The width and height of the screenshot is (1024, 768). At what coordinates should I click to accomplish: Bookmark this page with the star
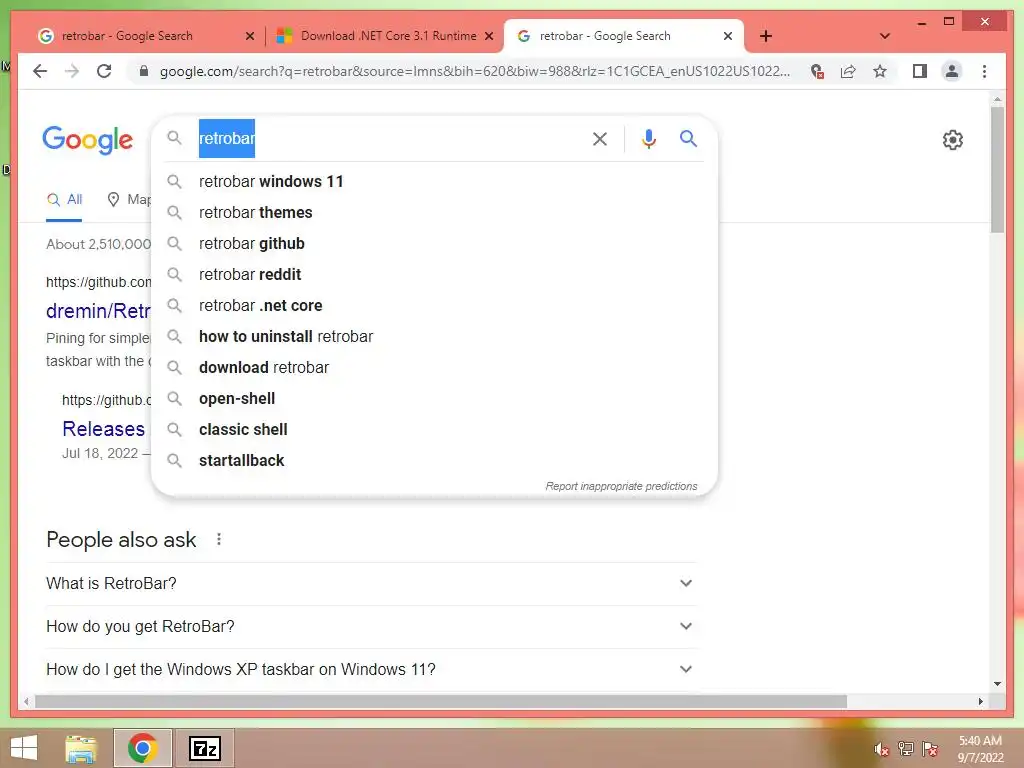pyautogui.click(x=880, y=71)
